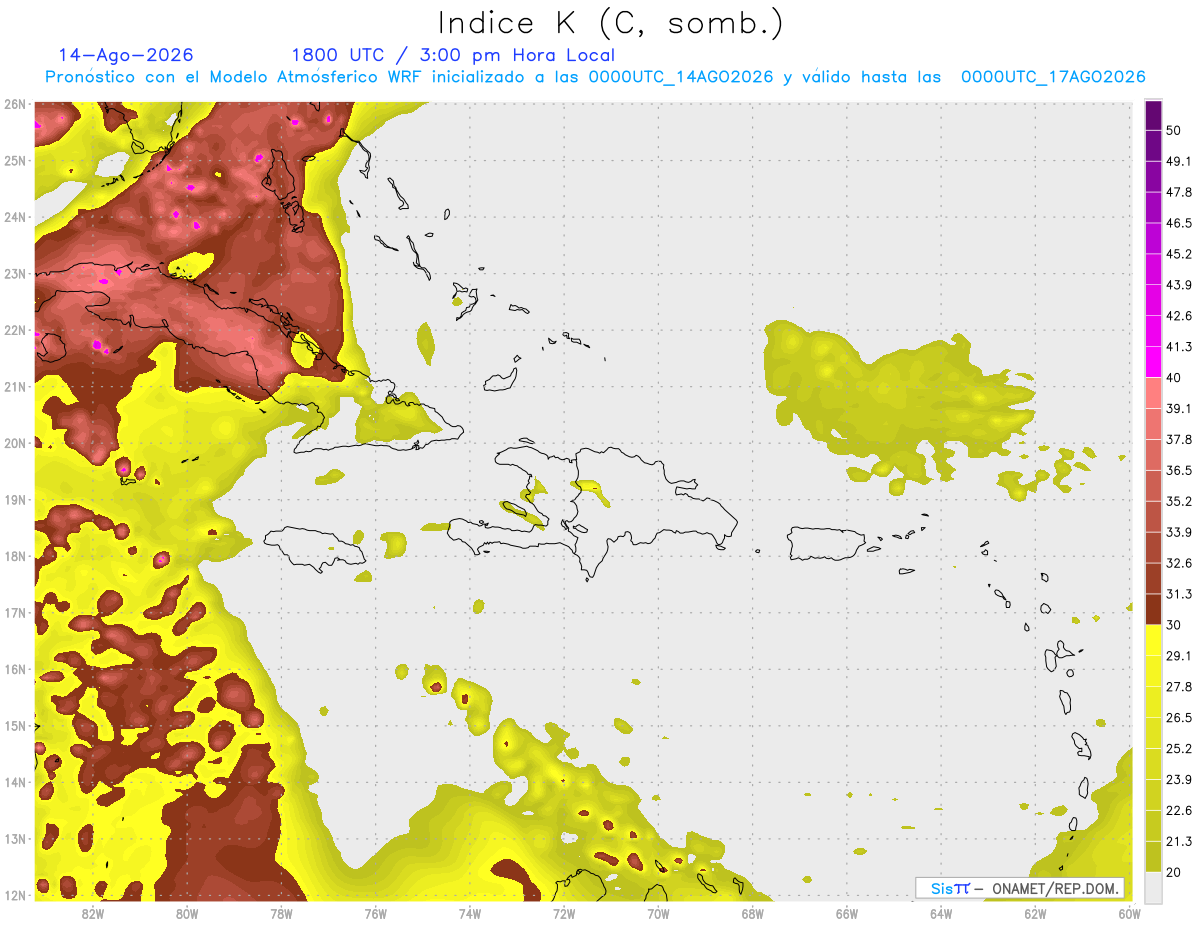Click the colorbar value 41.3
This screenshot has width=1200, height=927.
pyautogui.click(x=1179, y=347)
